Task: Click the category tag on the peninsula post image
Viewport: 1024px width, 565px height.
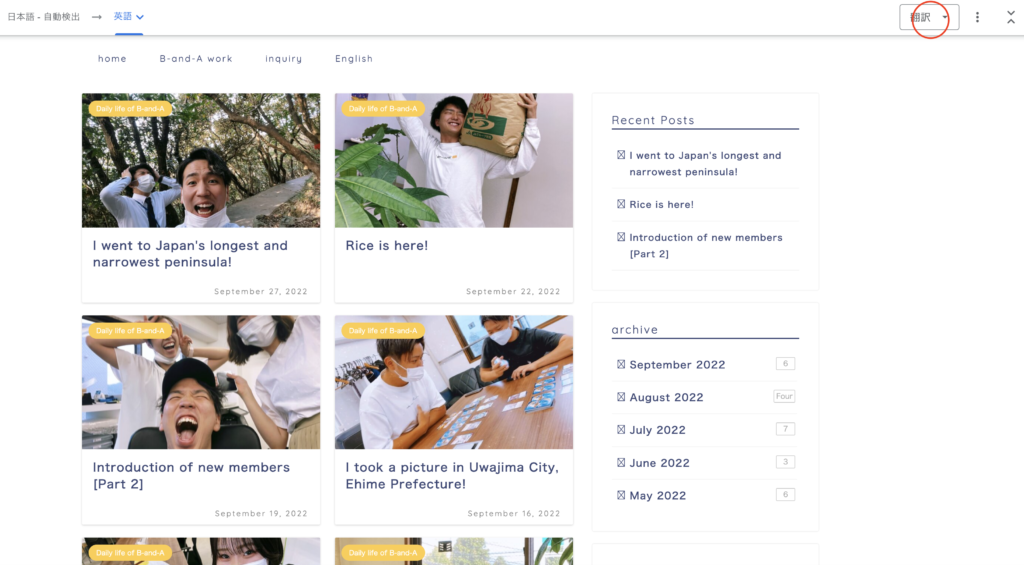Action: pos(130,108)
